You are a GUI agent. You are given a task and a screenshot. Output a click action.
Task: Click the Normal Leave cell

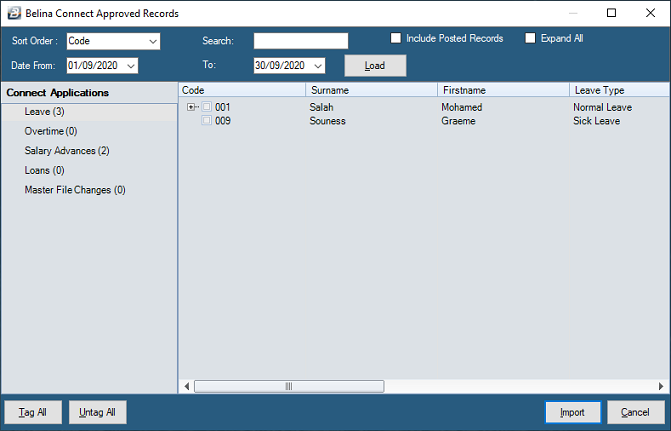click(x=603, y=107)
